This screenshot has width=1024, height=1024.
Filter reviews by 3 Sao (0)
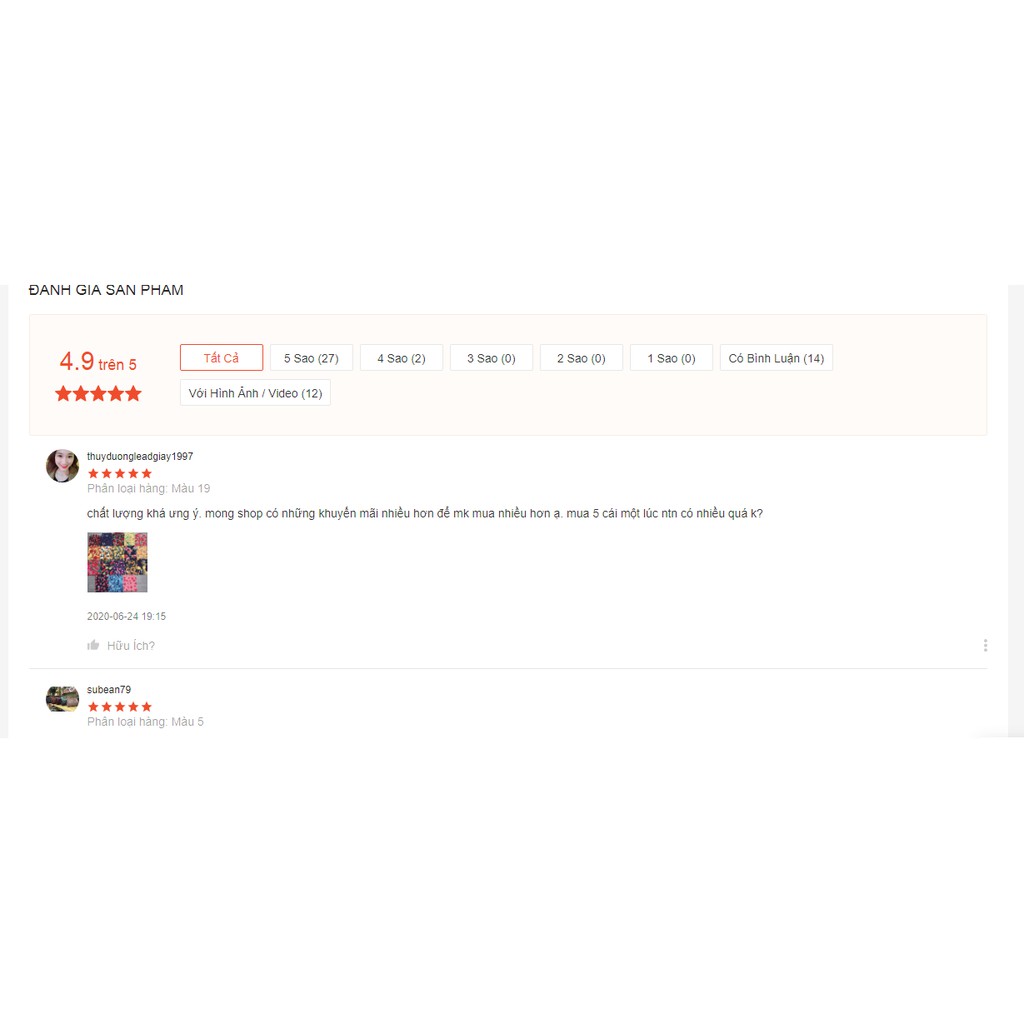pos(491,358)
